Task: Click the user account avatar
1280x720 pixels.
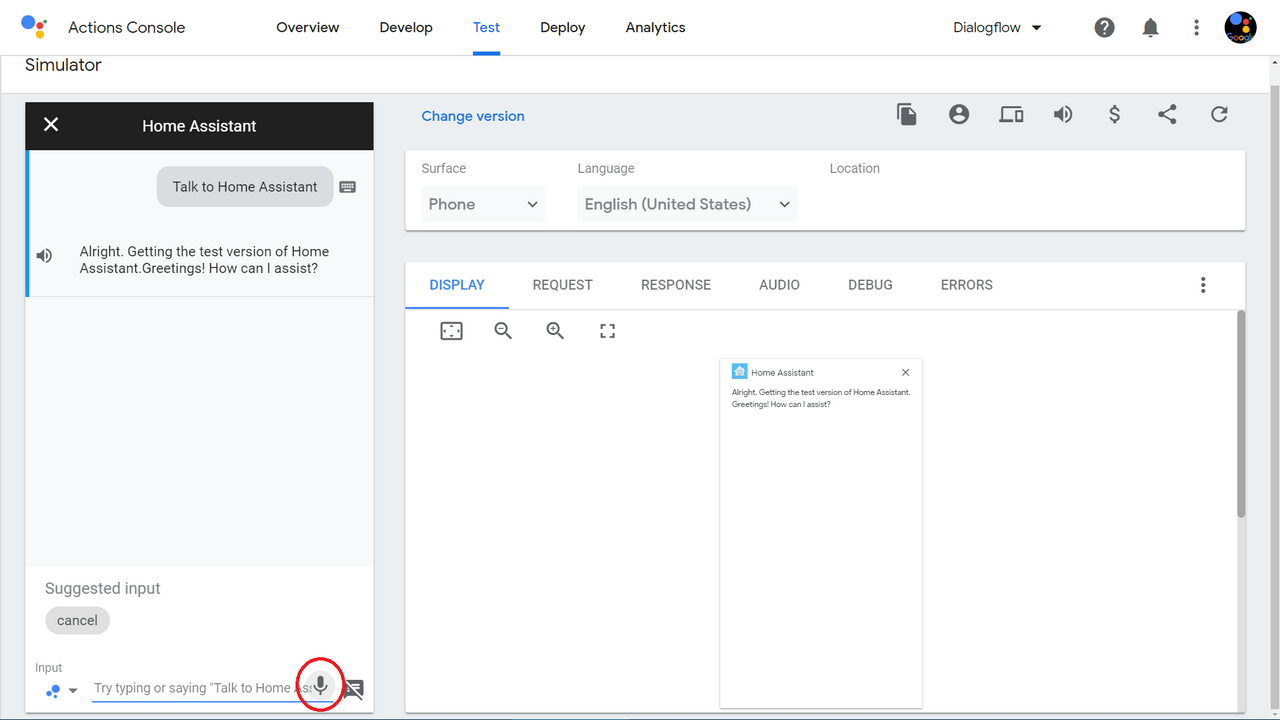Action: 1241,28
